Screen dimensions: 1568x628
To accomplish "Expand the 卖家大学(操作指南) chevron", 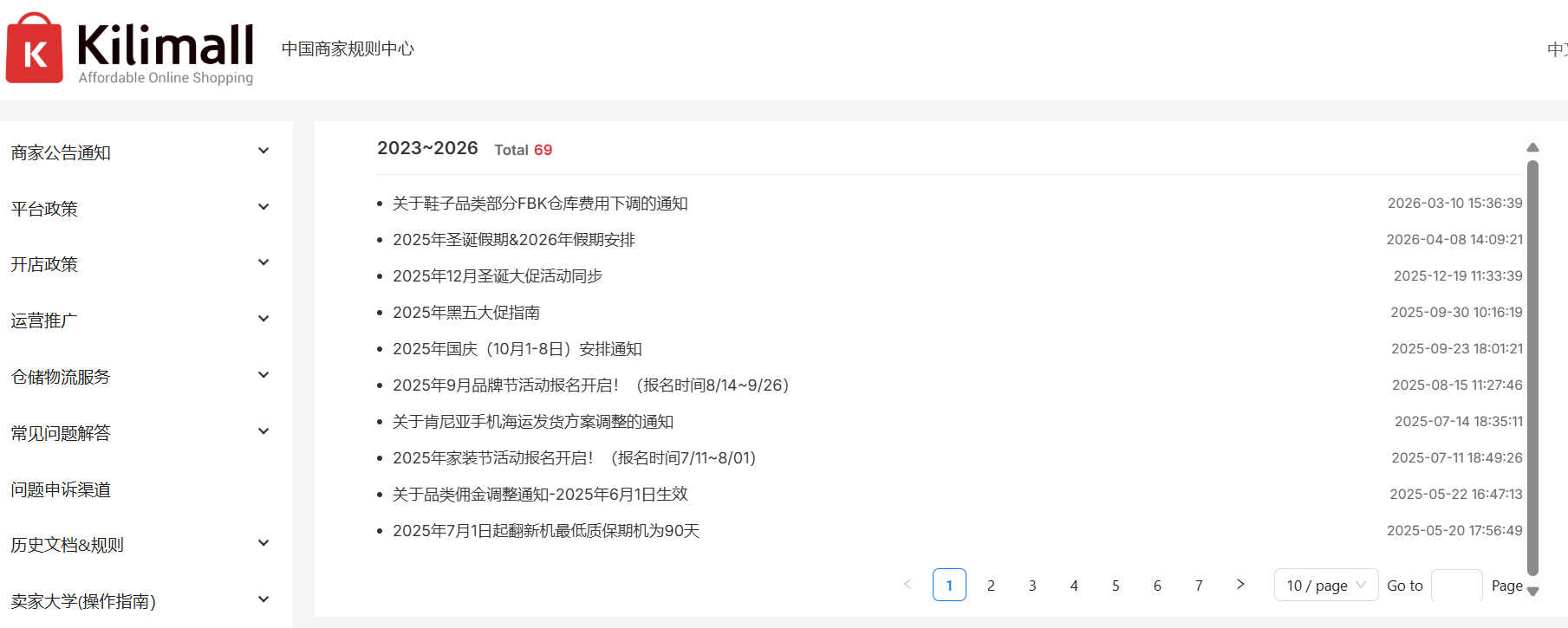I will click(x=264, y=599).
